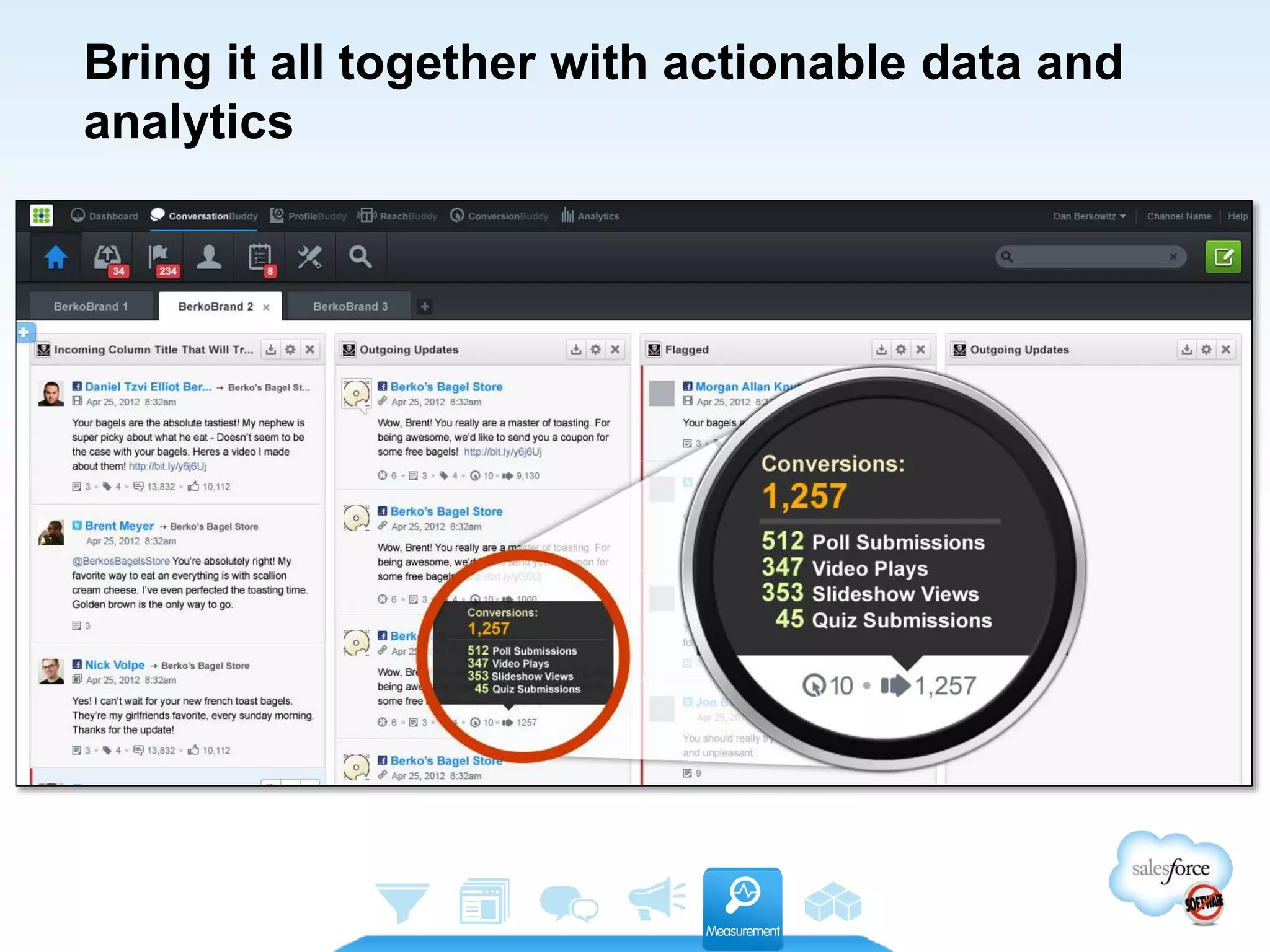1270x952 pixels.
Task: Select the Measurement step in bottom navigation
Action: coord(742,909)
